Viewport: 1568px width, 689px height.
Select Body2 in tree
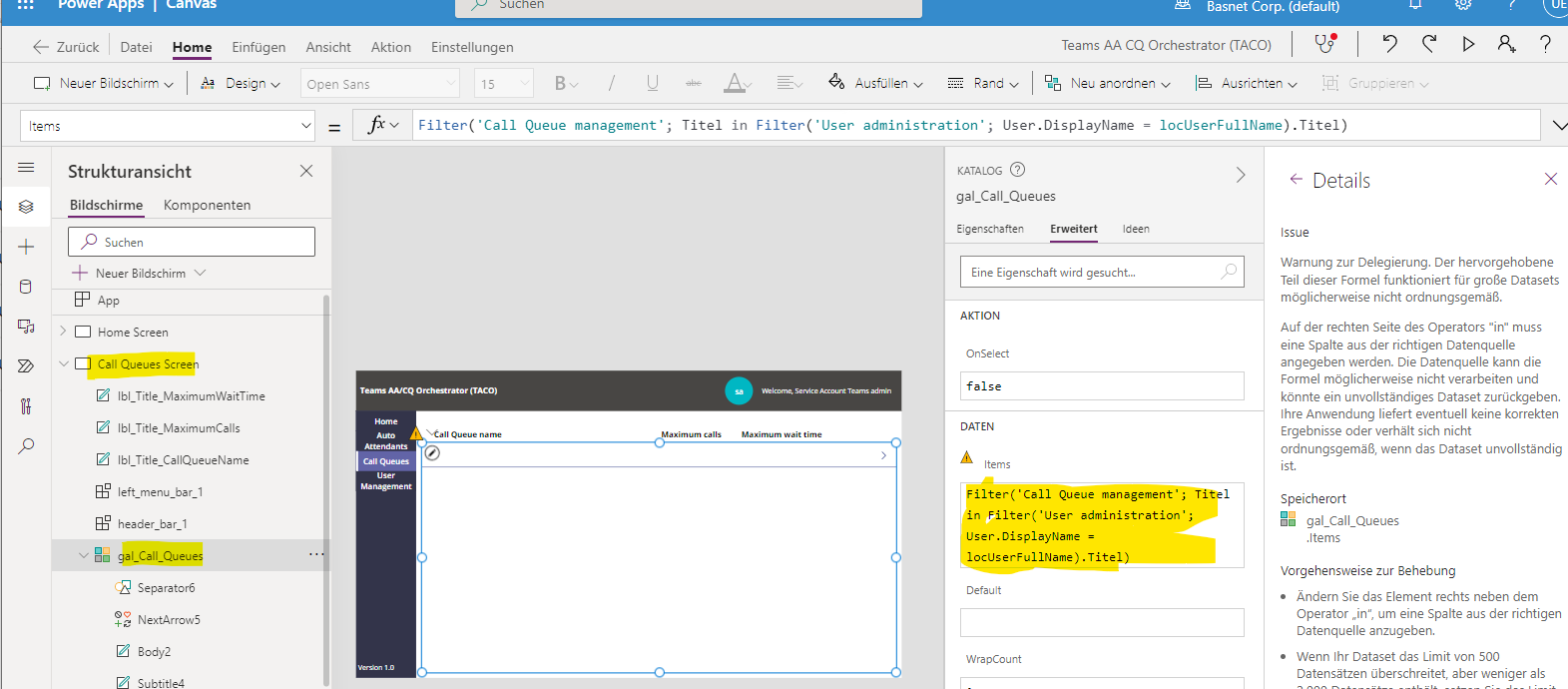(x=154, y=651)
